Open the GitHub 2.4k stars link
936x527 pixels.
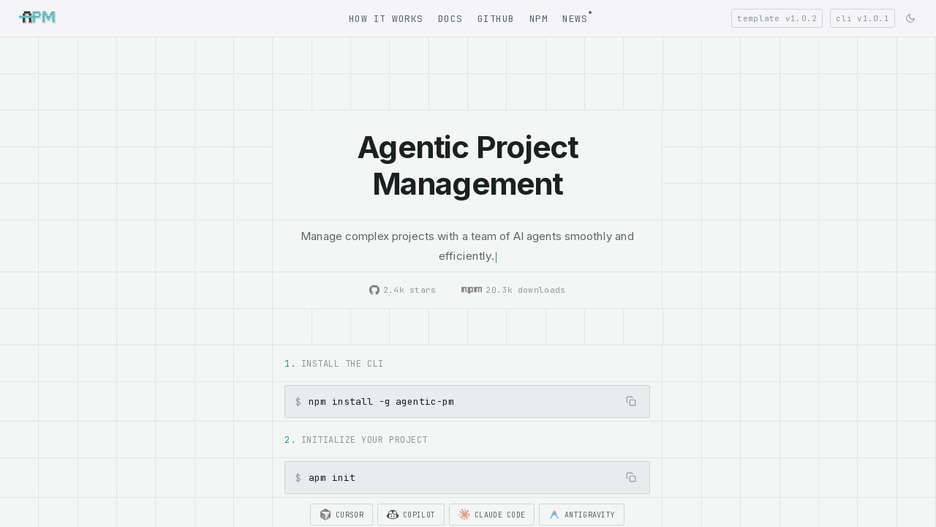(402, 290)
